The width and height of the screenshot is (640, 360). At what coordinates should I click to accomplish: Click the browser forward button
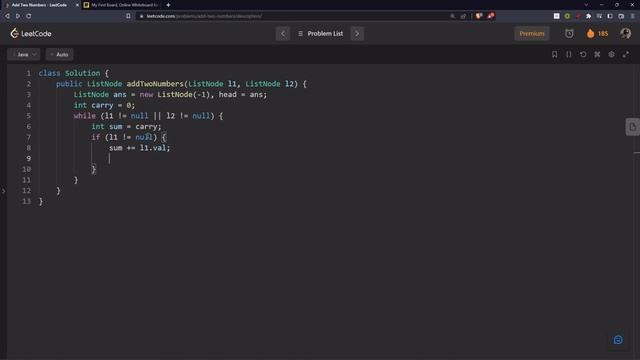[18, 16]
